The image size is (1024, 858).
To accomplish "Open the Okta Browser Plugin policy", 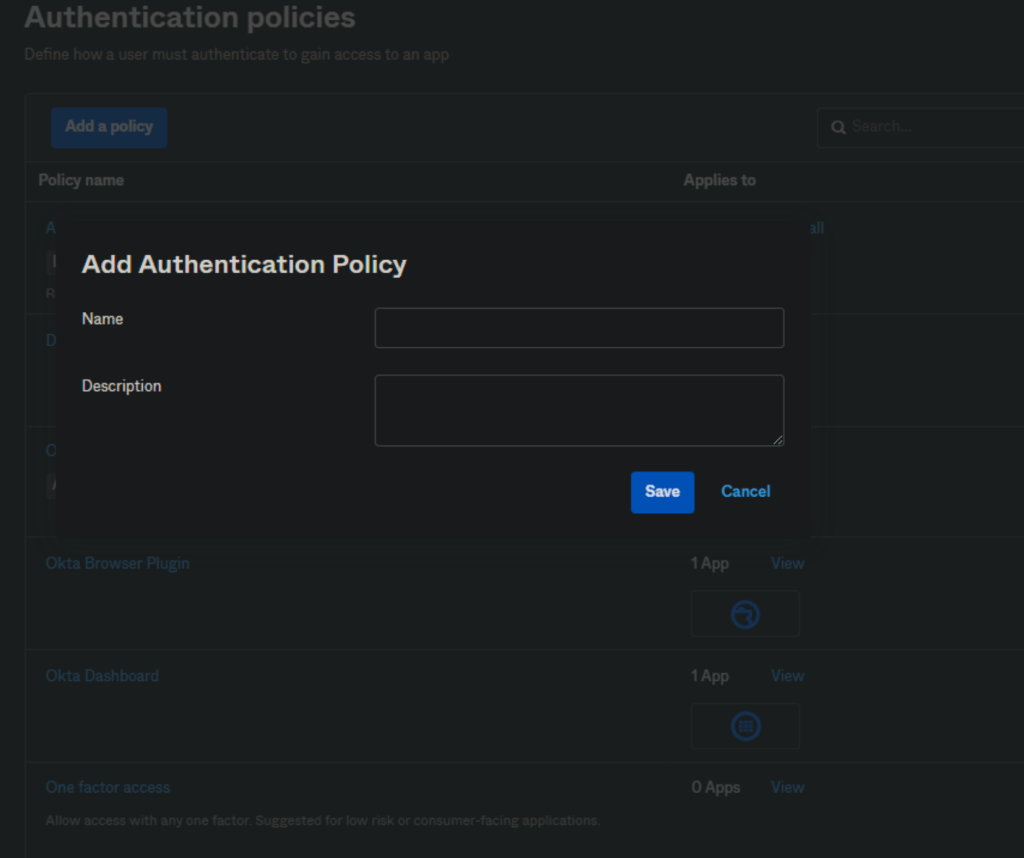I will 117,563.
